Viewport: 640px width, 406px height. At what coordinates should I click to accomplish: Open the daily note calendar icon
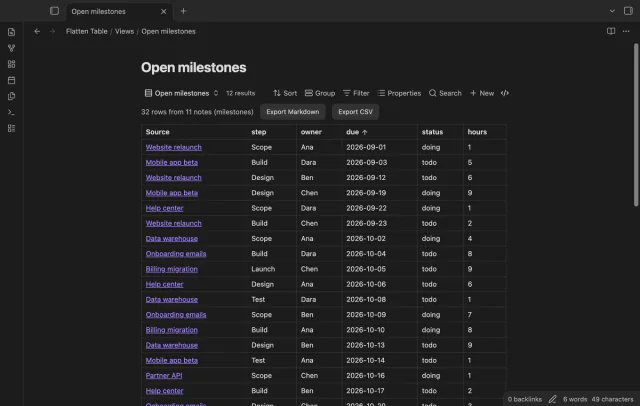tap(11, 80)
